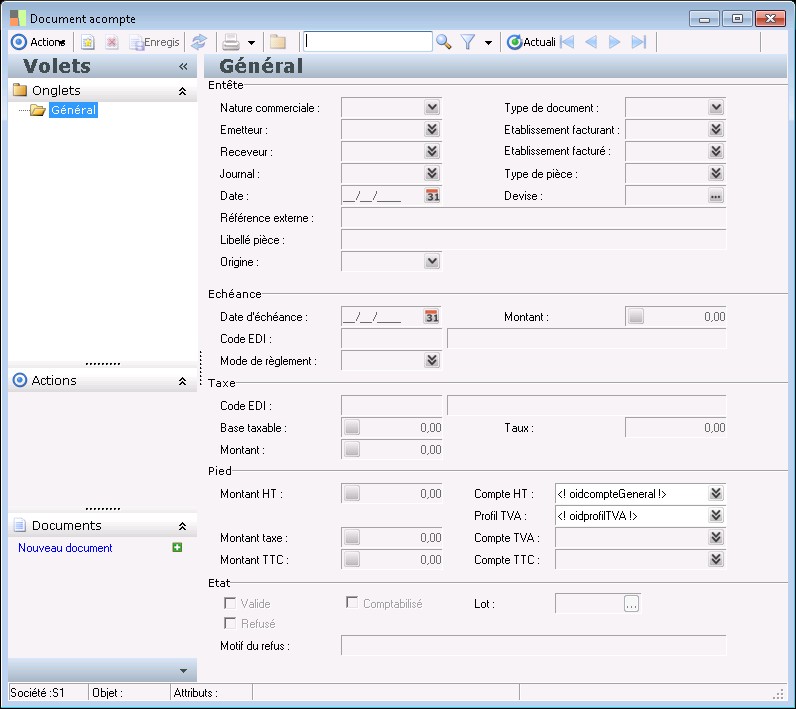Select the Général tree item under Onglets

73,110
